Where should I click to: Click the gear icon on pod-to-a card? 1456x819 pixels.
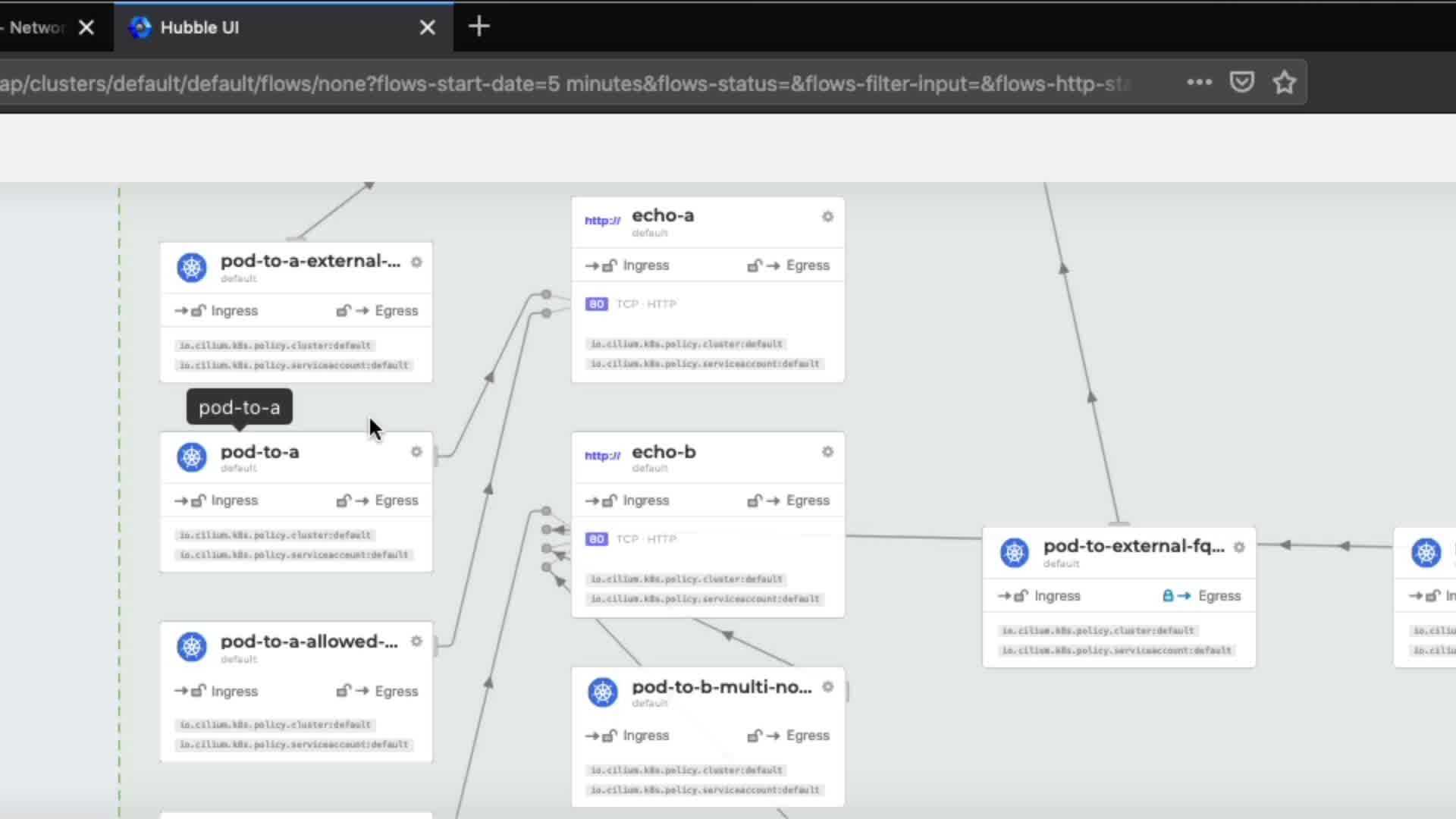[416, 452]
